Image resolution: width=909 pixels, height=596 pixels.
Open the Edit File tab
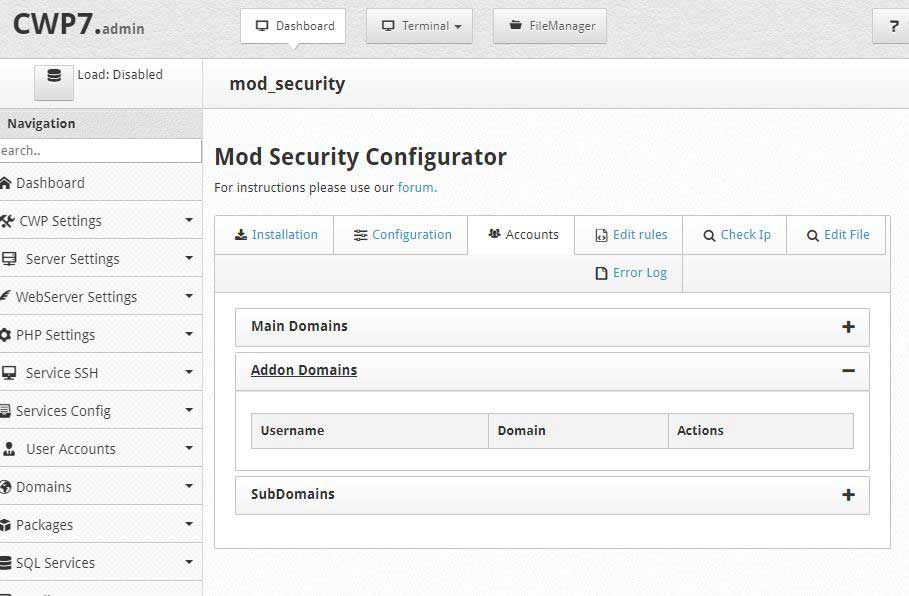pyautogui.click(x=838, y=235)
